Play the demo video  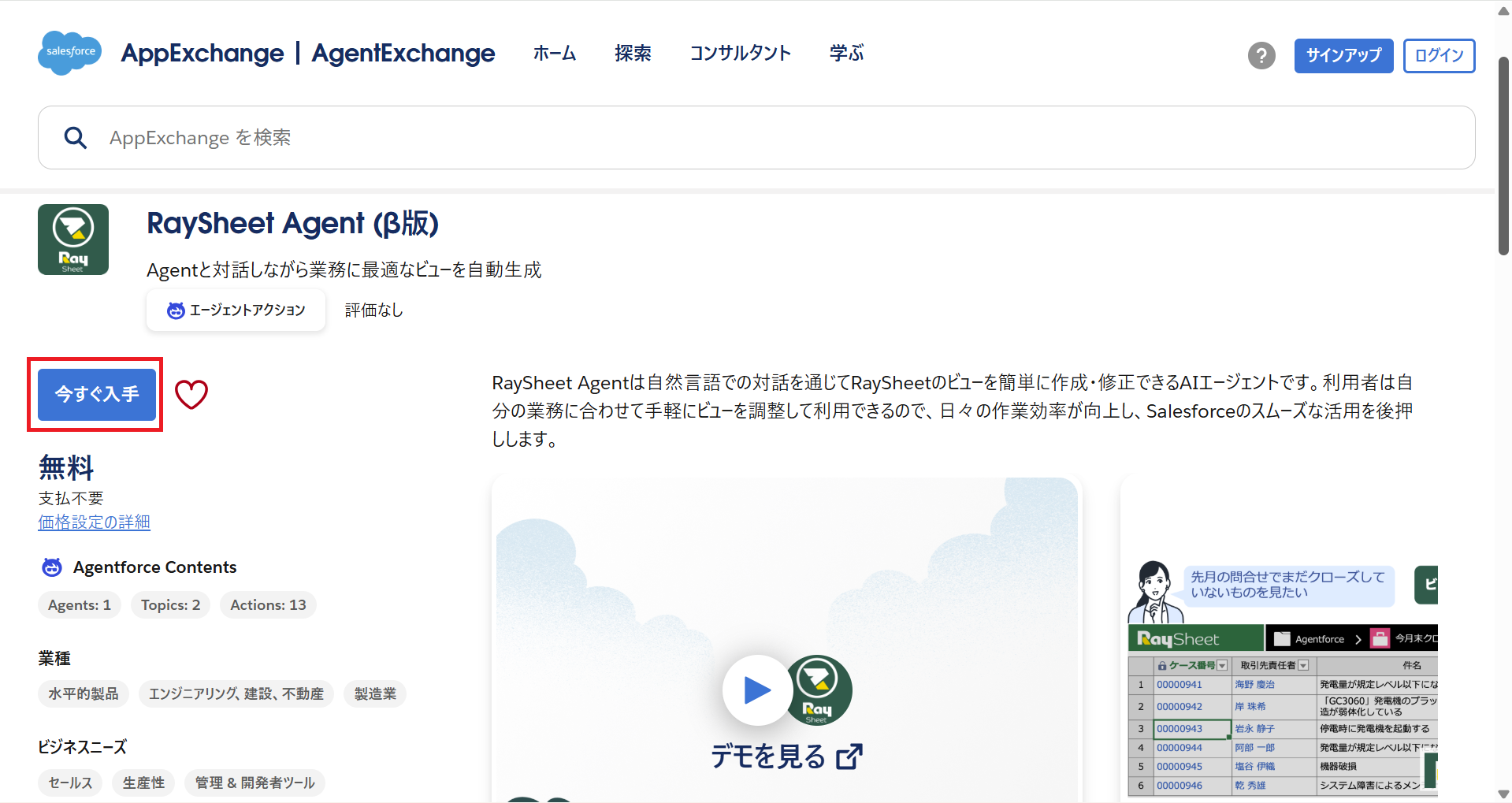click(x=756, y=690)
